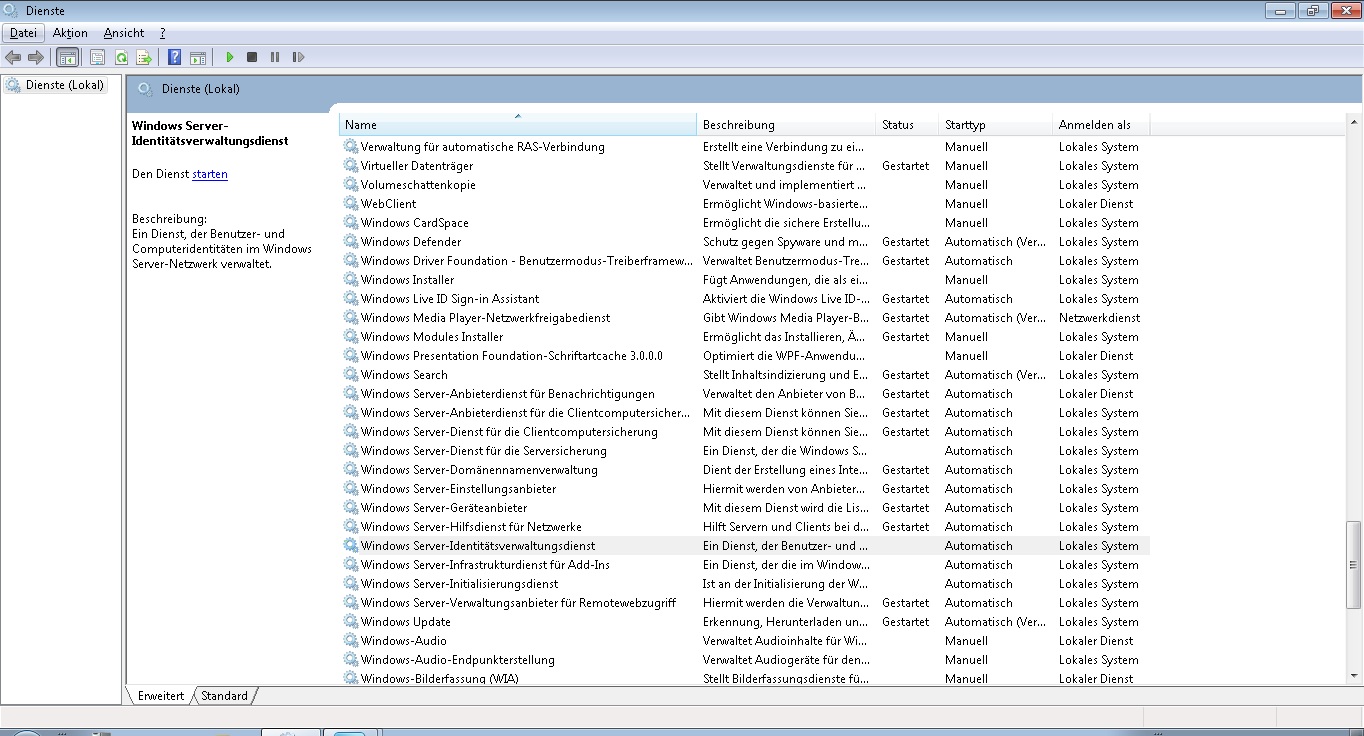Open the ? help menu
Image resolution: width=1364 pixels, height=736 pixels.
pos(162,33)
